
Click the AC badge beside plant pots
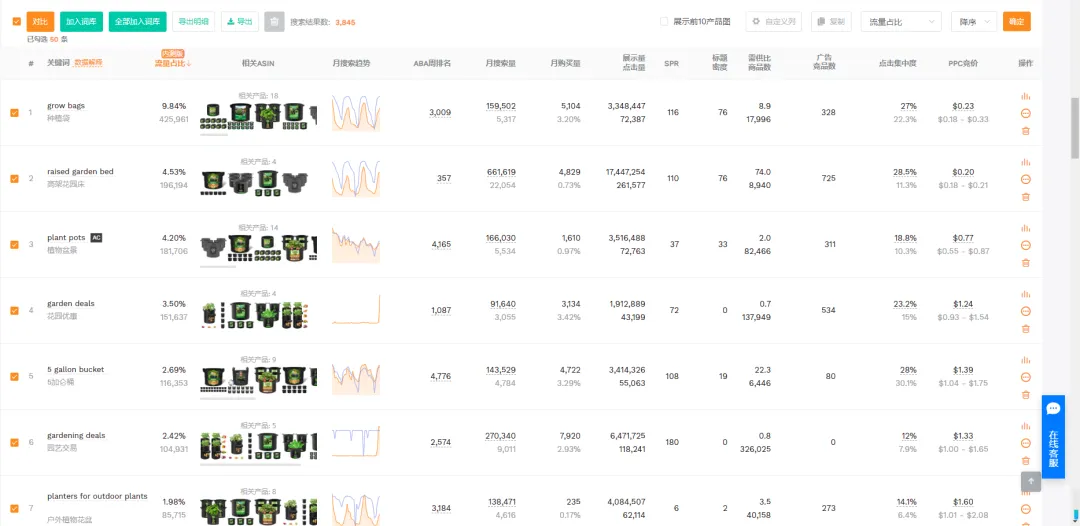[96, 238]
